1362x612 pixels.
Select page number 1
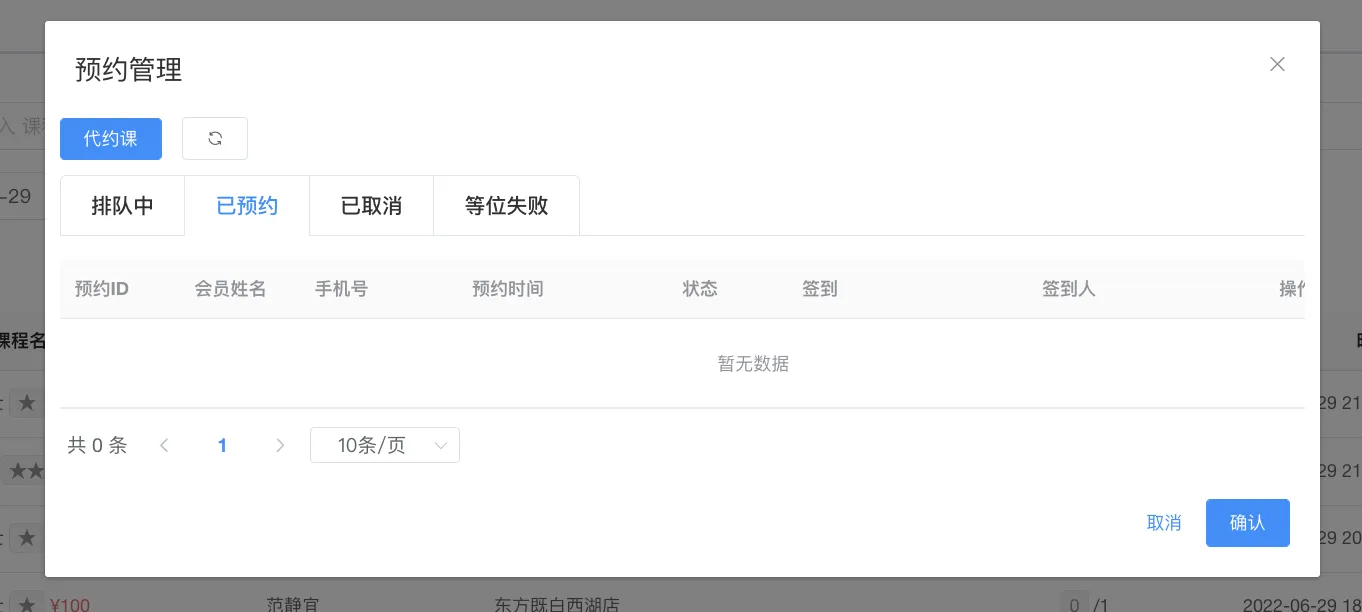pyautogui.click(x=222, y=446)
